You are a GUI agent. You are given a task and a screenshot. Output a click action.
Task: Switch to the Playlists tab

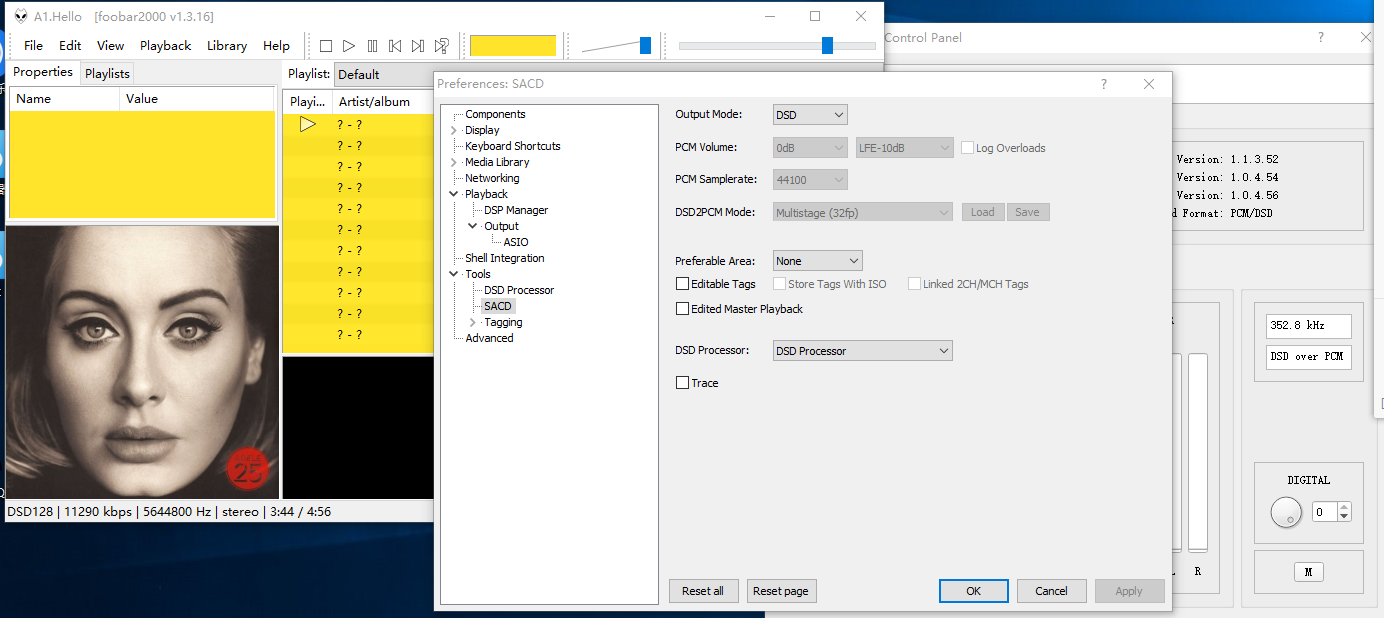[107, 74]
